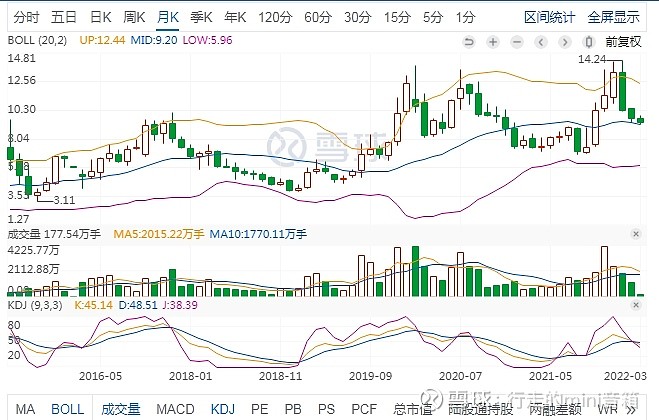The height and width of the screenshot is (420, 659).
Task: Select the 分时 intraday tab
Action: 28,17
